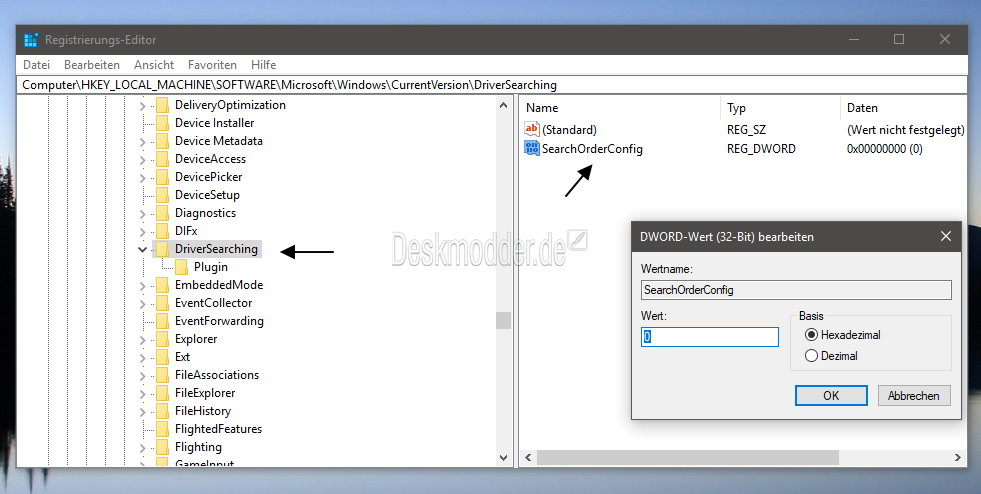
Task: Expand the DIFx key
Action: [143, 232]
